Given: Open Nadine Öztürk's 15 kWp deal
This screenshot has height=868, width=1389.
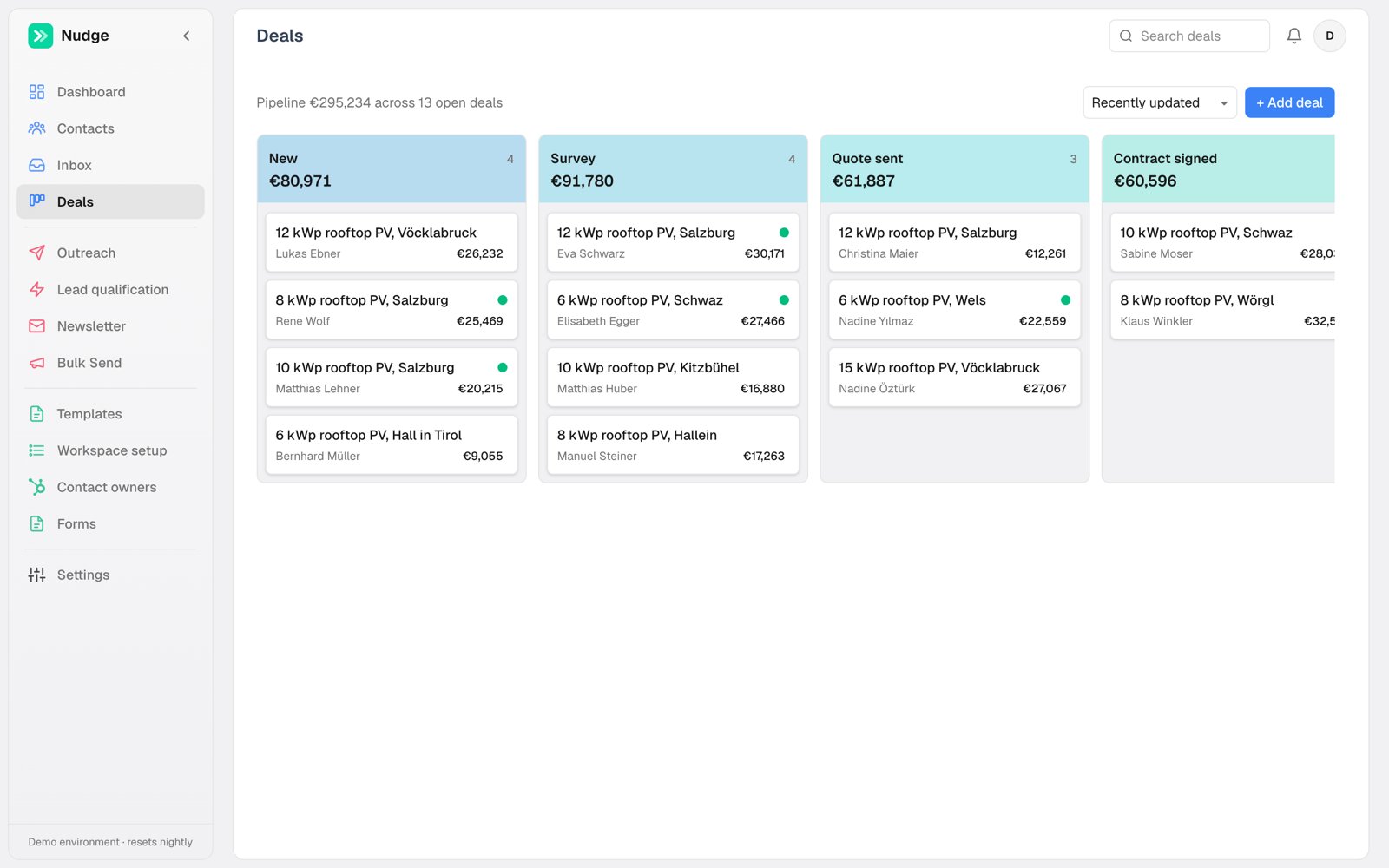Looking at the screenshot, I should click(954, 378).
